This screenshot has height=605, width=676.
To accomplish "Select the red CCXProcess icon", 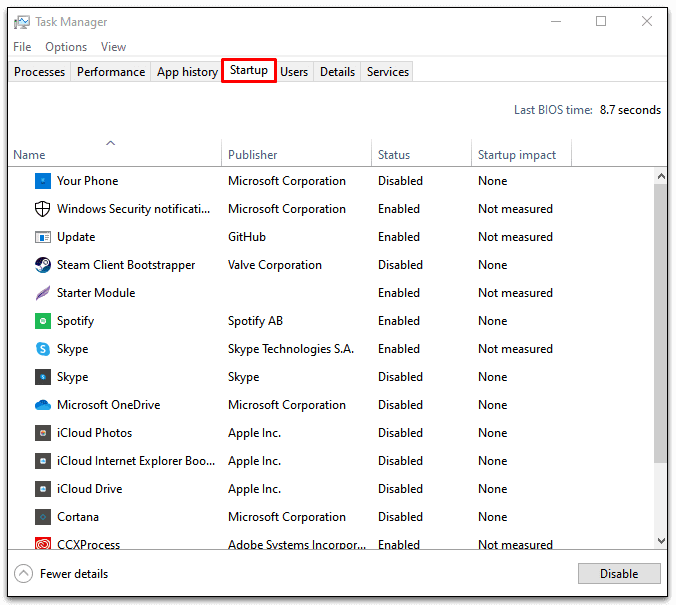I will click(43, 545).
